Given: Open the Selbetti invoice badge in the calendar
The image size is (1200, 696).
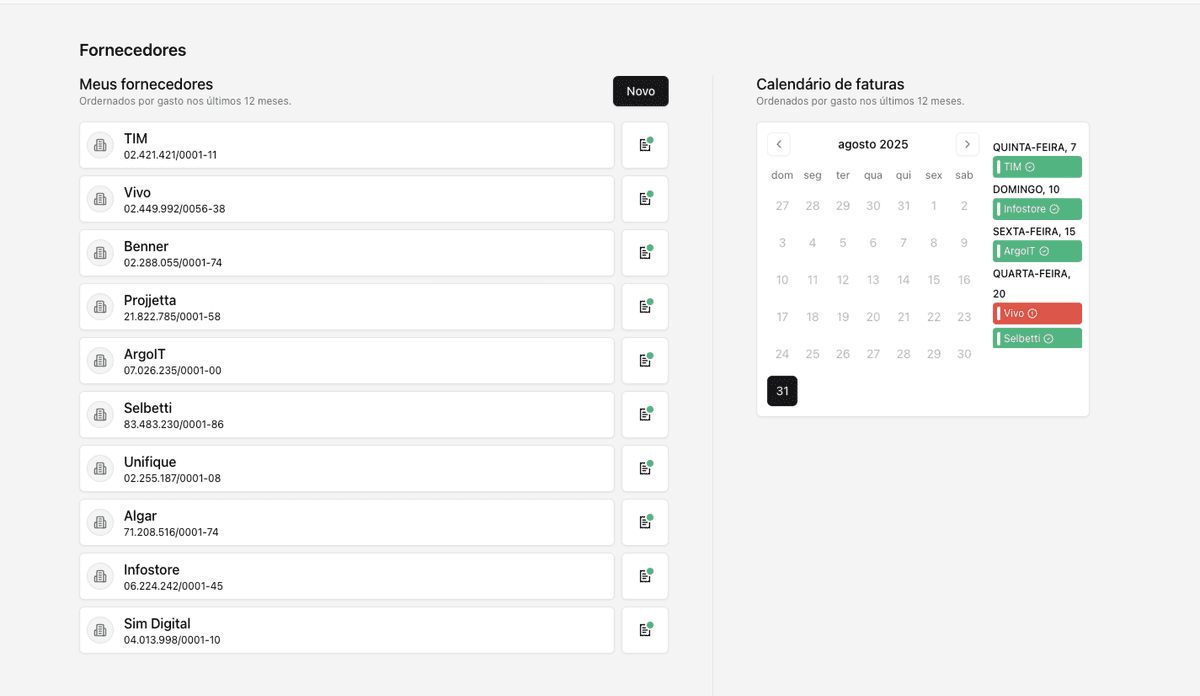Looking at the screenshot, I should pyautogui.click(x=1037, y=337).
